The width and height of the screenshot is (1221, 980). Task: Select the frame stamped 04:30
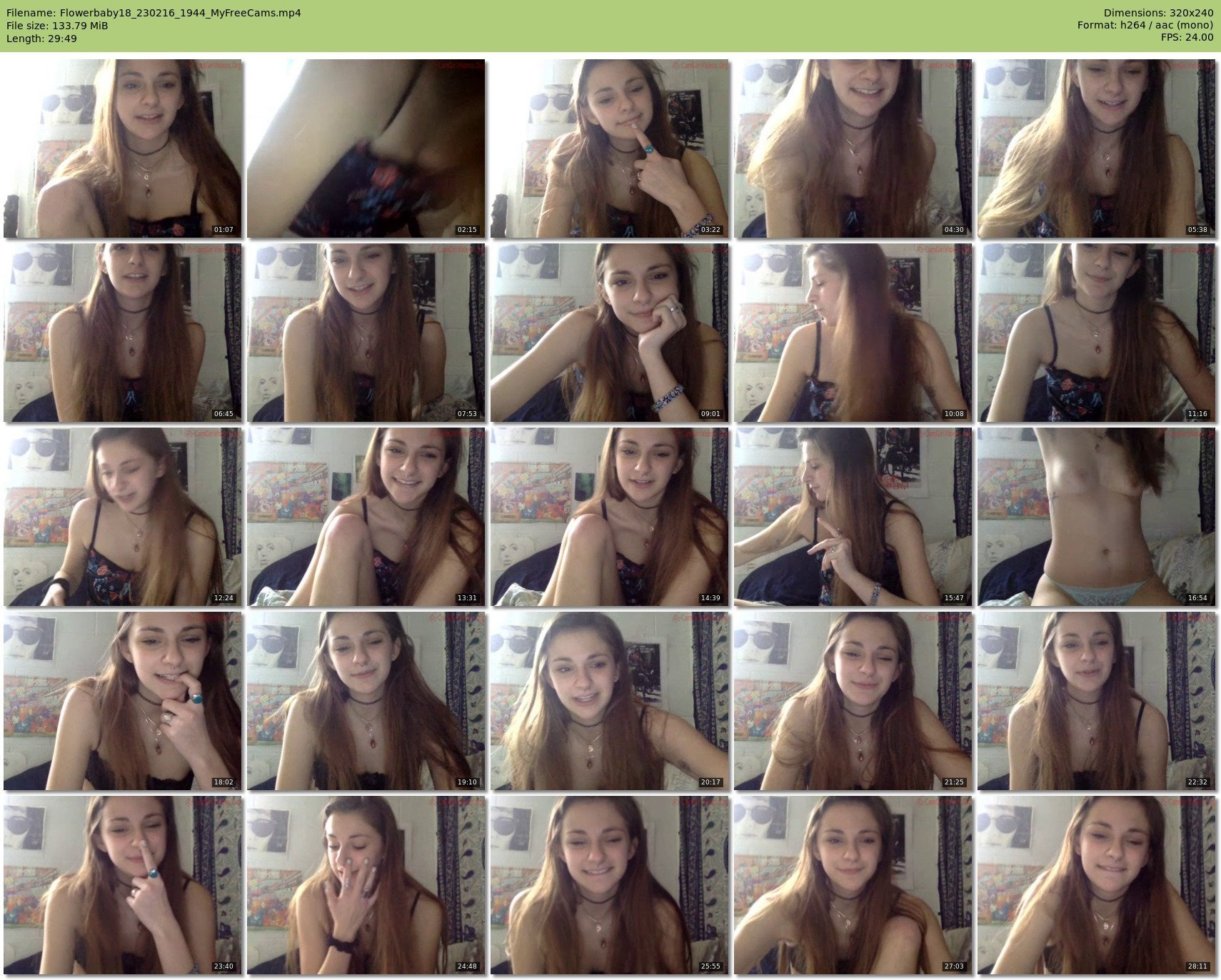pos(853,148)
